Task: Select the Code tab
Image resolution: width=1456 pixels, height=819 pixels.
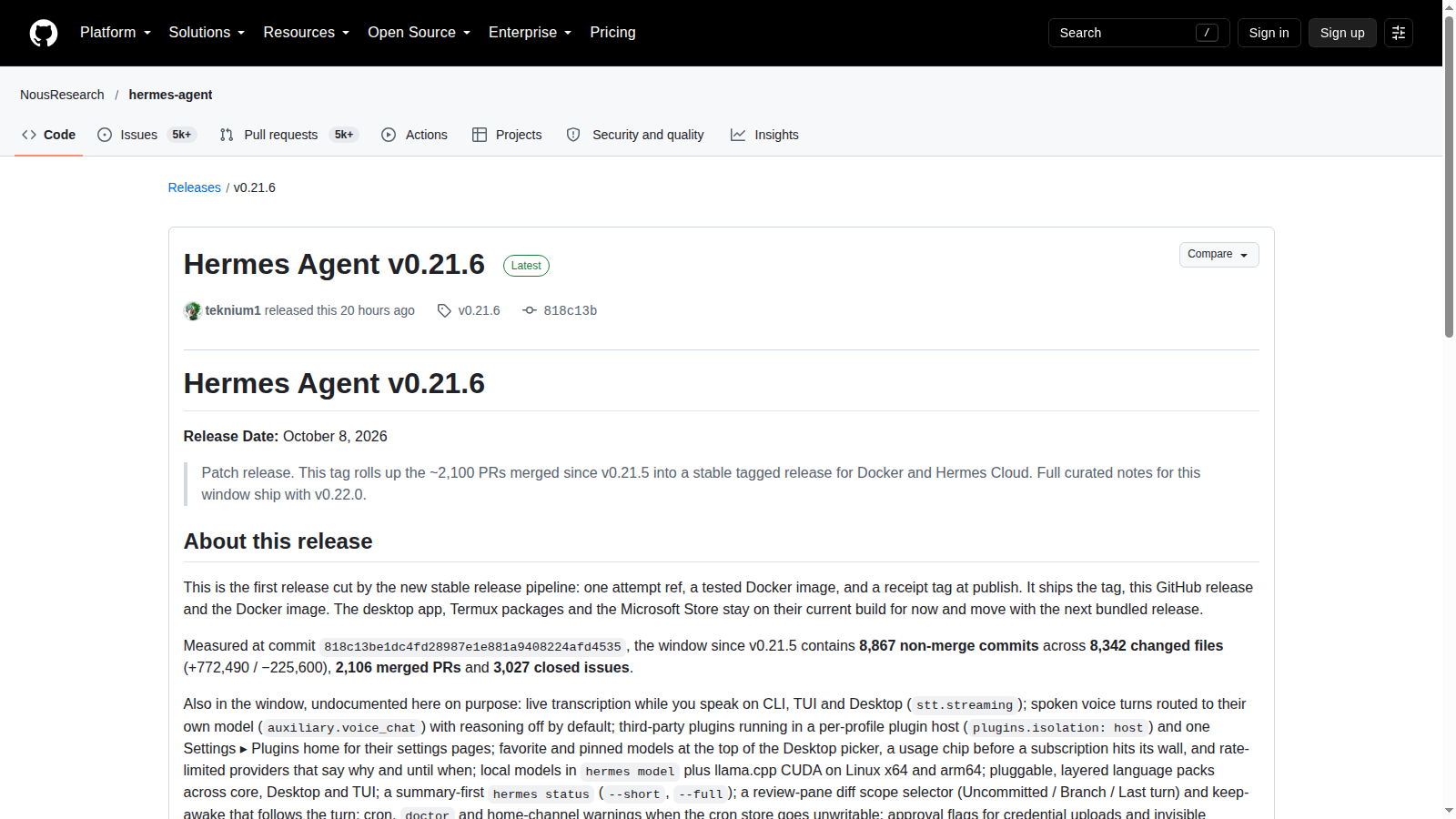Action: pyautogui.click(x=48, y=135)
